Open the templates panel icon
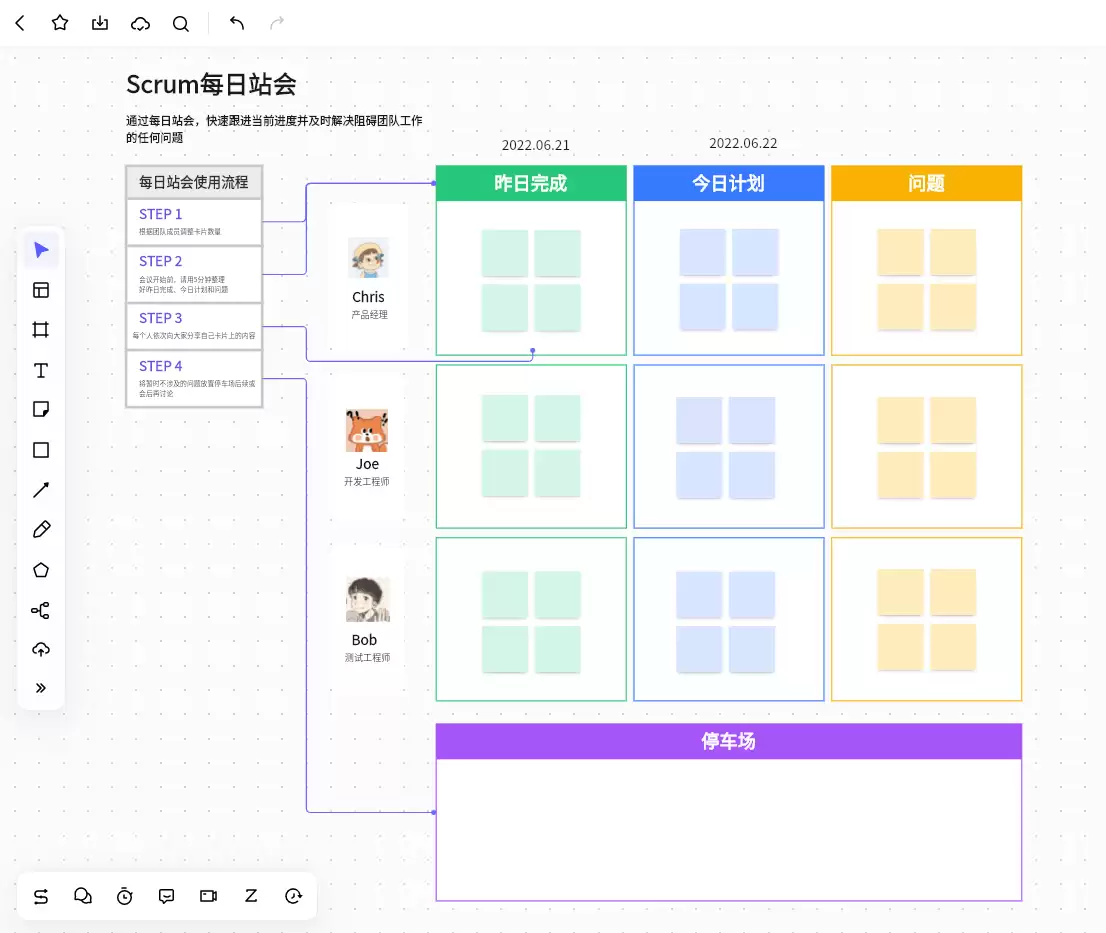Screen dimensions: 1106x933 [41, 290]
